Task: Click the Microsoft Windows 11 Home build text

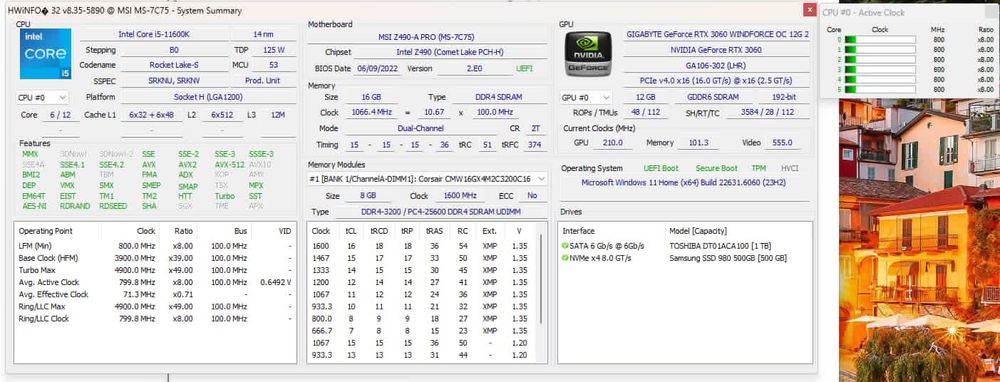Action: pos(684,182)
